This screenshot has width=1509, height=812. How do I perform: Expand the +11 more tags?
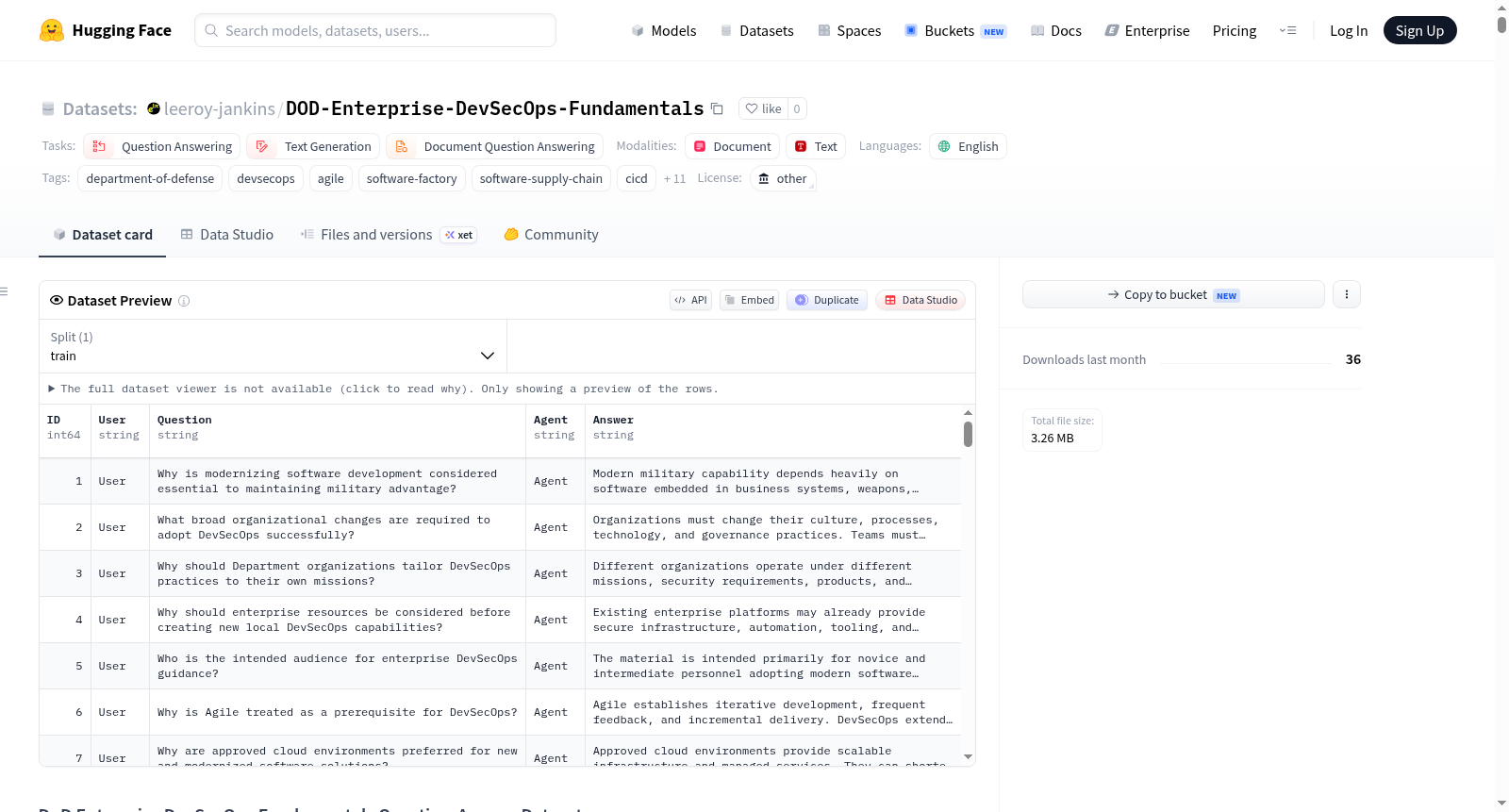(x=674, y=178)
